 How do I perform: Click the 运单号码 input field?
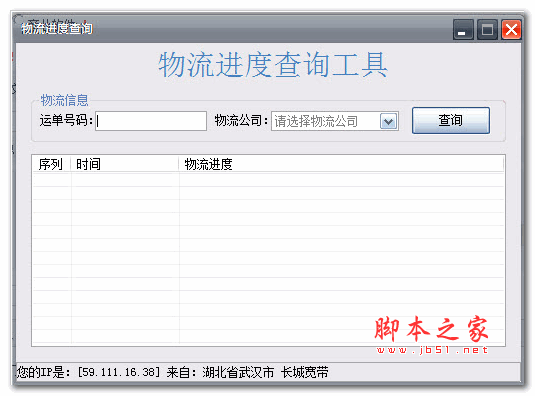151,121
